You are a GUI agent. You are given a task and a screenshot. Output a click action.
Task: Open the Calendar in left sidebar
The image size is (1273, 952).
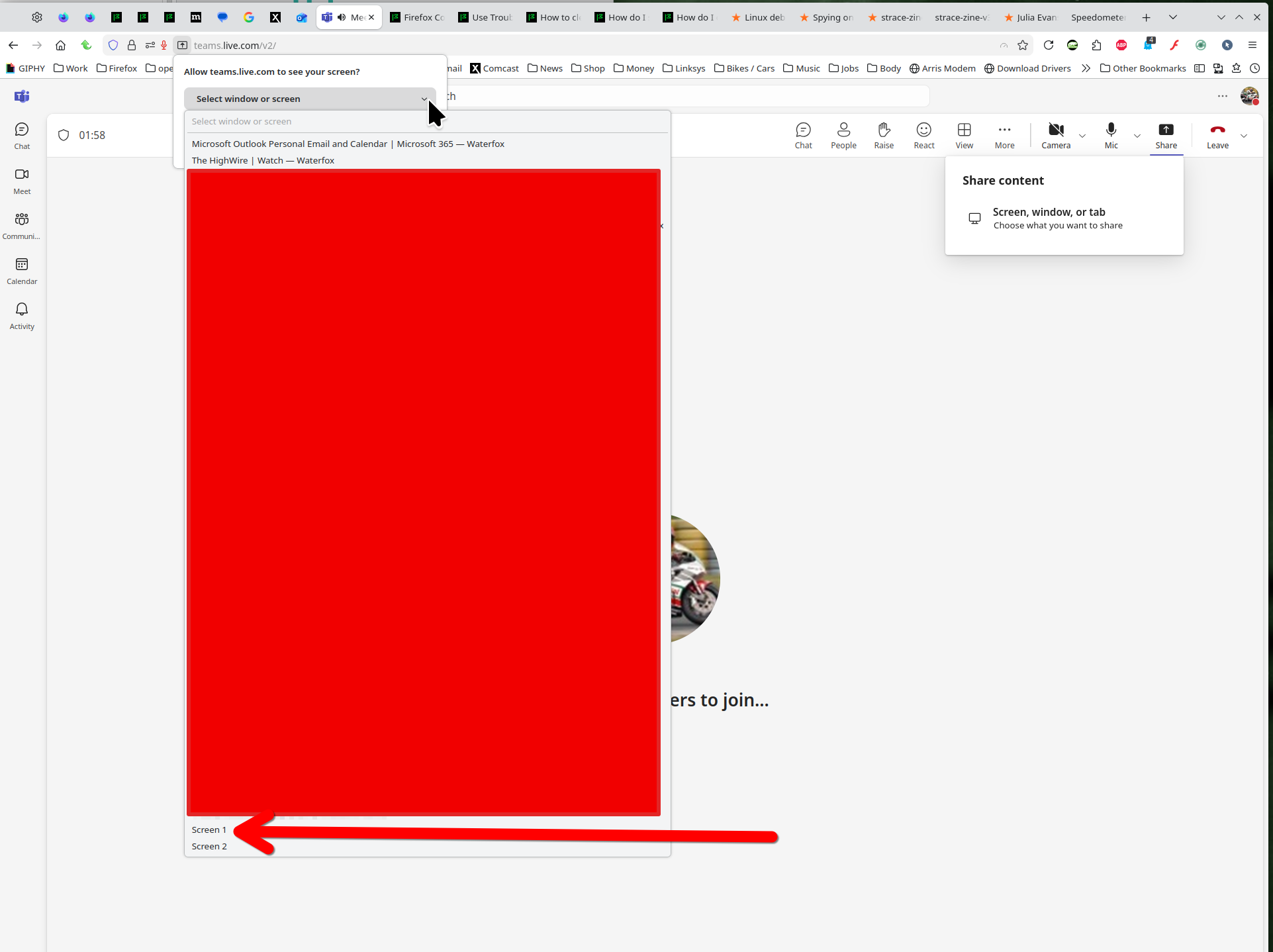pos(22,271)
